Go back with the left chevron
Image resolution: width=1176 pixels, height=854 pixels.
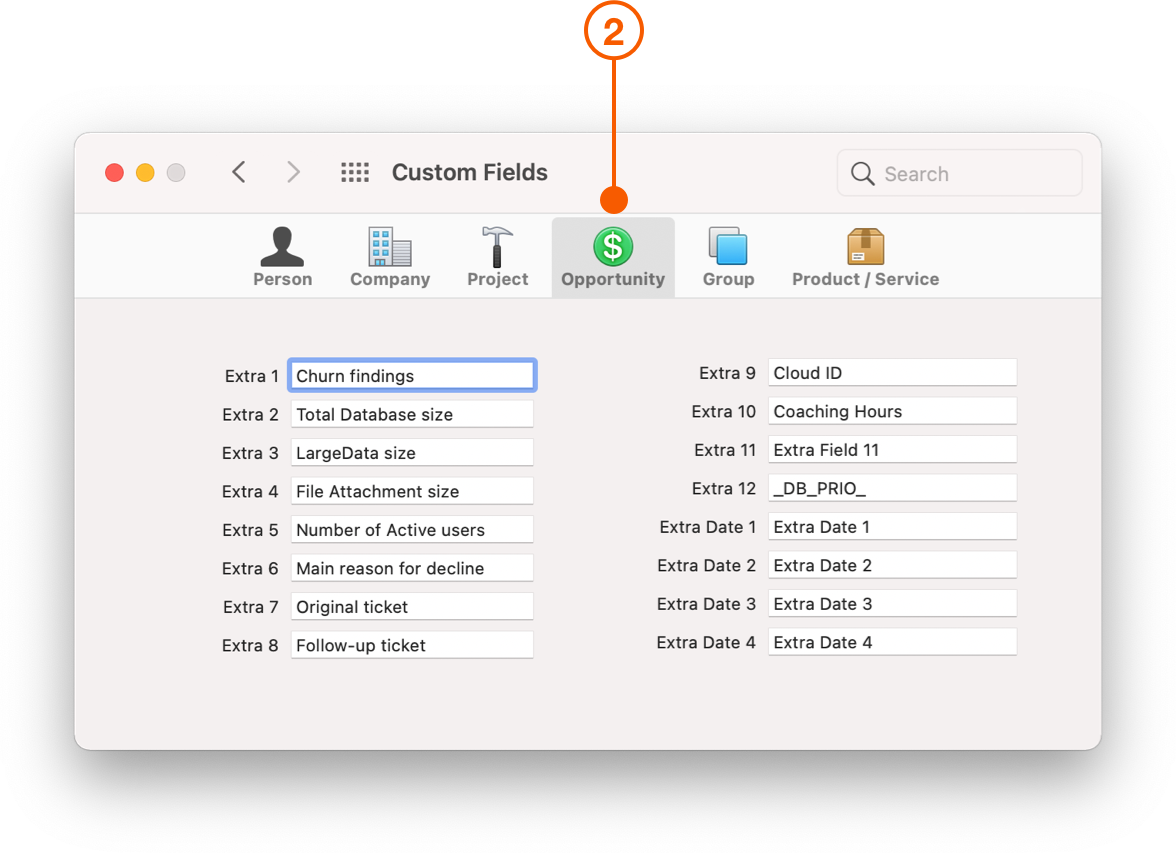pos(238,172)
